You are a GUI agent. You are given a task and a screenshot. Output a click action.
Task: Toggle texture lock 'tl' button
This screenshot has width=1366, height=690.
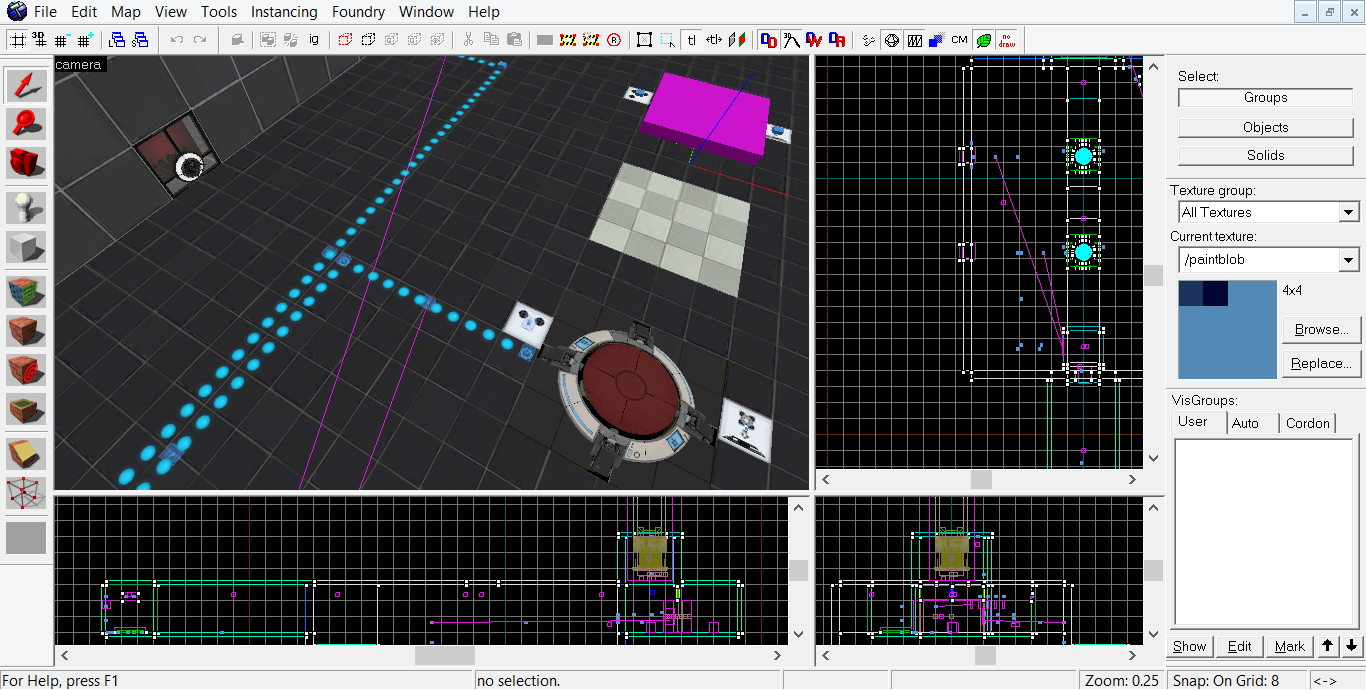click(x=691, y=40)
